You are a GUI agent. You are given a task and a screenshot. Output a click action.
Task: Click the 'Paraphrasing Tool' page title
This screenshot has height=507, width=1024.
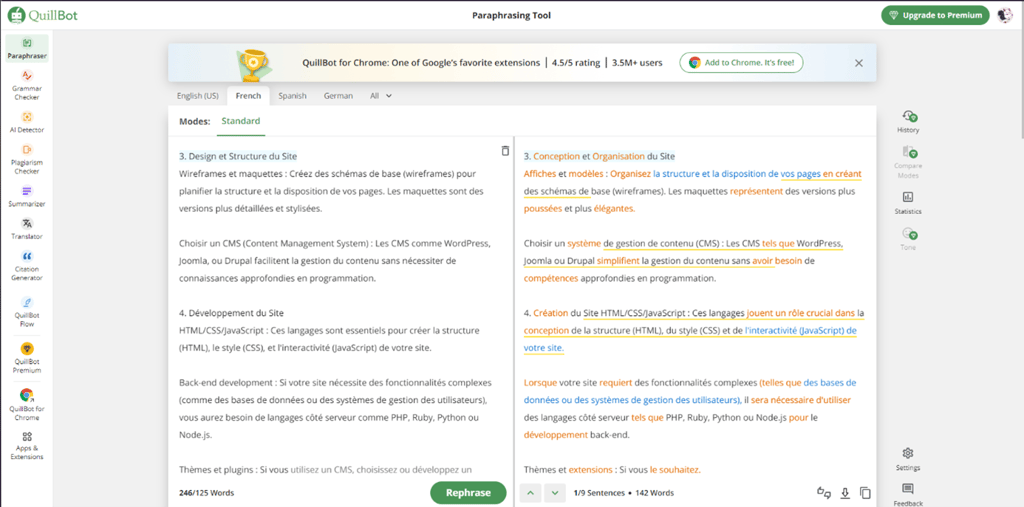tap(511, 15)
